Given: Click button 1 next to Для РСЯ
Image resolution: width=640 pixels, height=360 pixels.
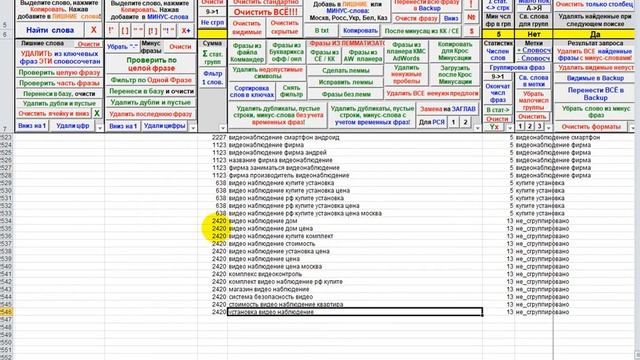Looking at the screenshot, I should [453, 122].
